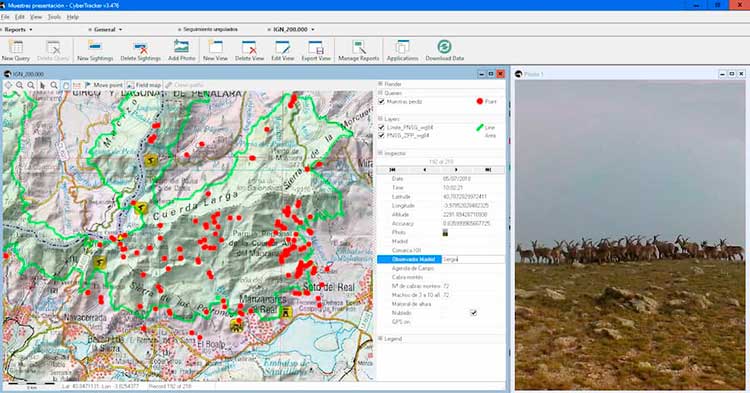Collapse the Queries section

tap(380, 93)
